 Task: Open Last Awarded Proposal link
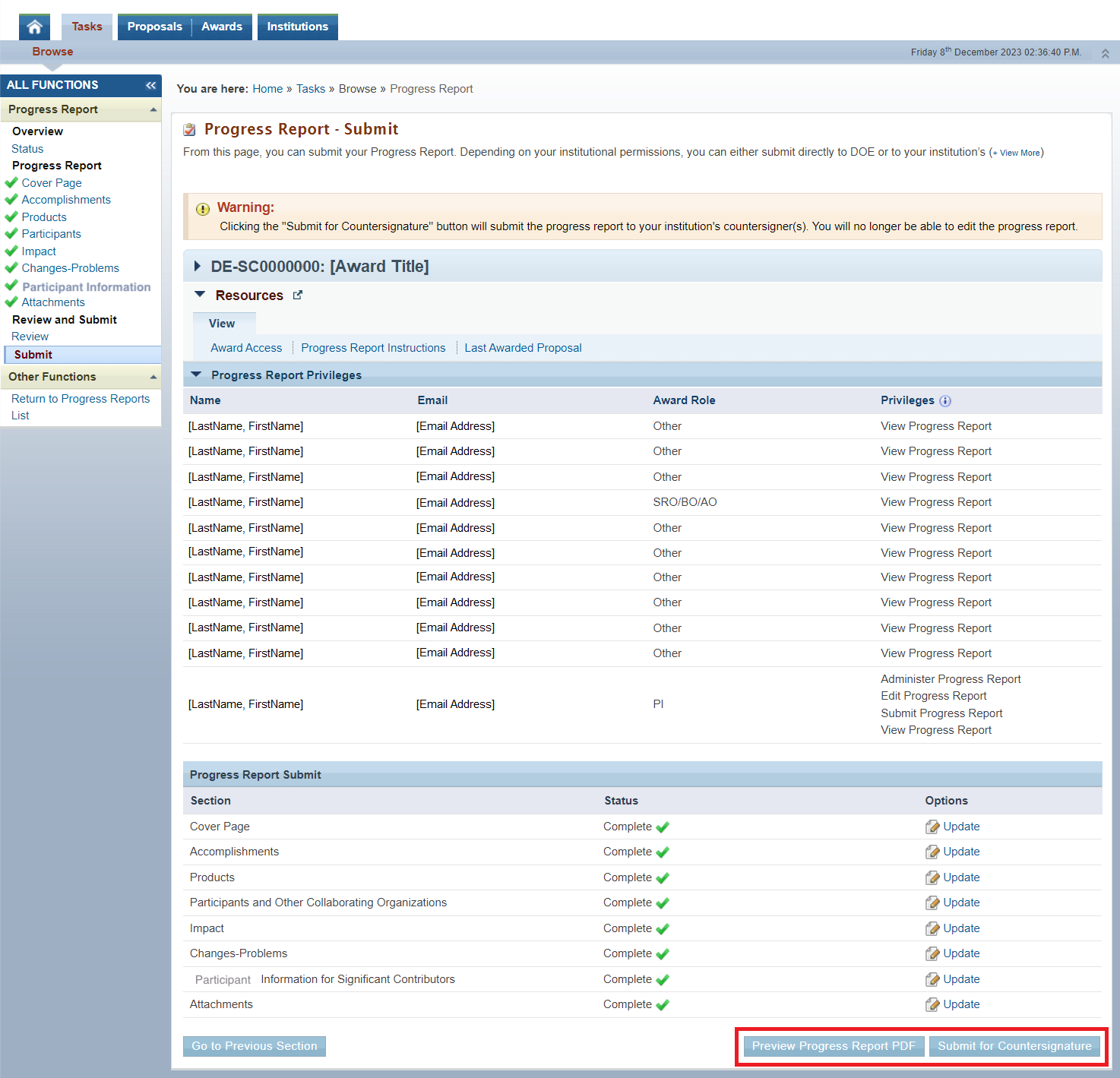click(x=523, y=348)
